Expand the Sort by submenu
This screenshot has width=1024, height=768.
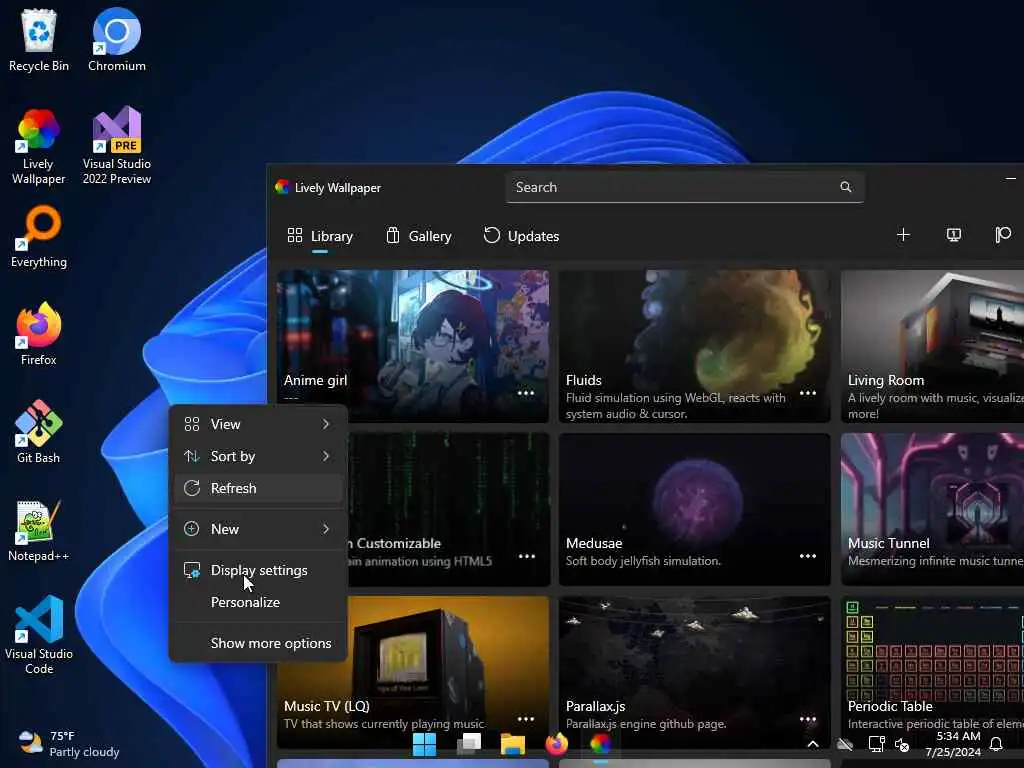pos(258,456)
